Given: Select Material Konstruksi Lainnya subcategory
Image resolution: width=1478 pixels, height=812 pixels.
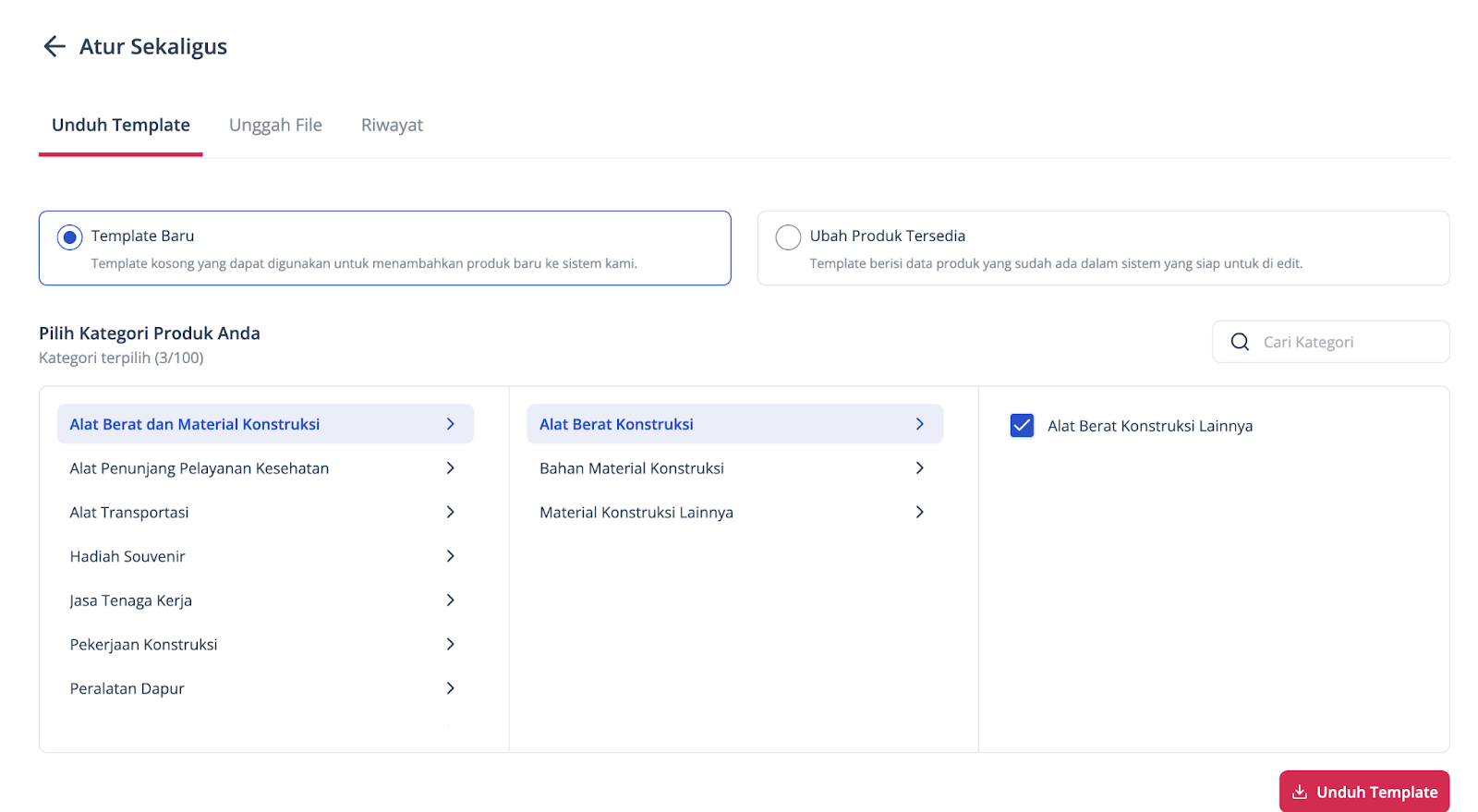Looking at the screenshot, I should pos(735,512).
